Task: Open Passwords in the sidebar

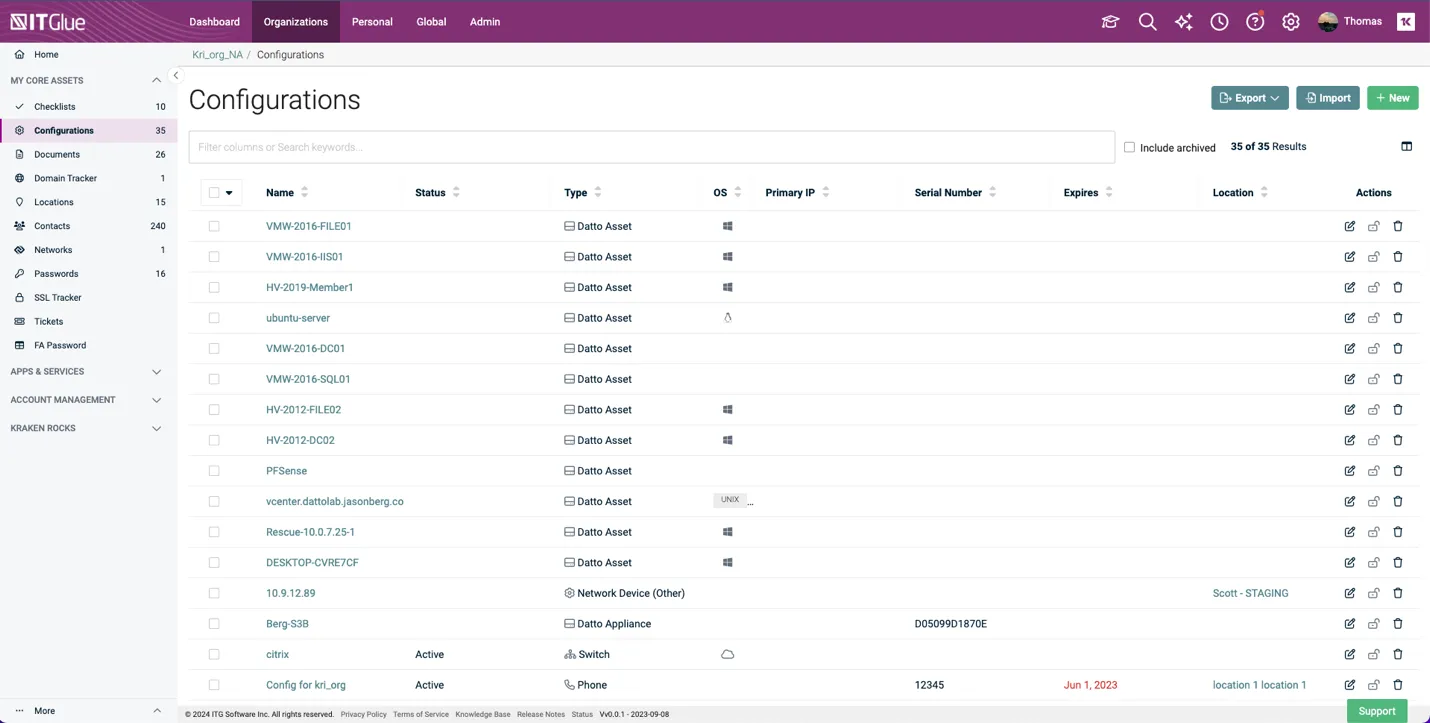Action: (56, 274)
